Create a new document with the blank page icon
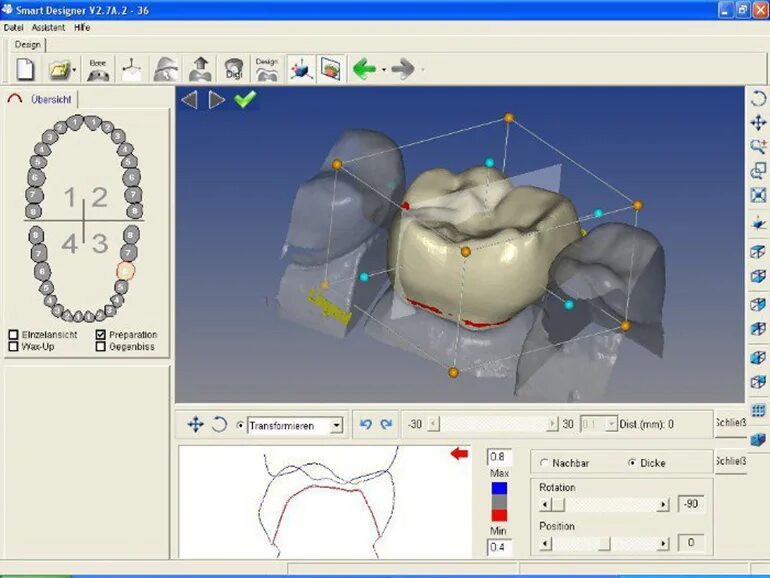 tap(25, 68)
